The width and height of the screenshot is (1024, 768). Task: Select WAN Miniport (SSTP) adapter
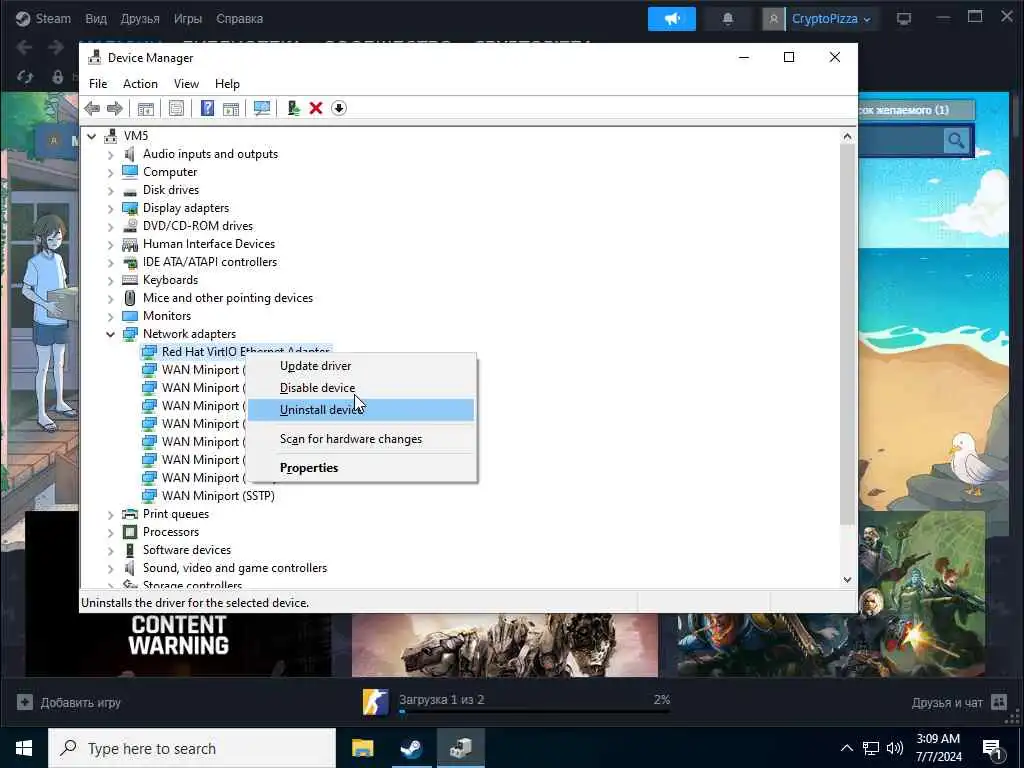218,496
